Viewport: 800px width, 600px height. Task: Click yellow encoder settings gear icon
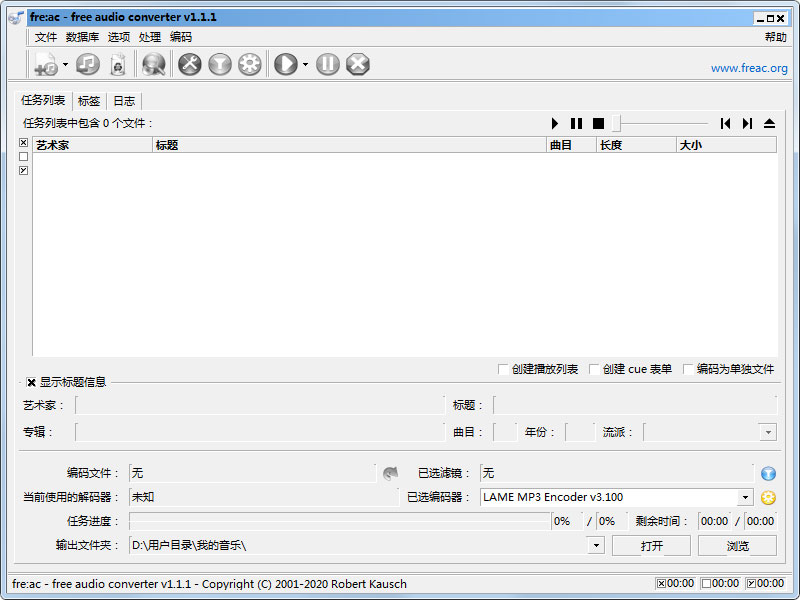768,497
